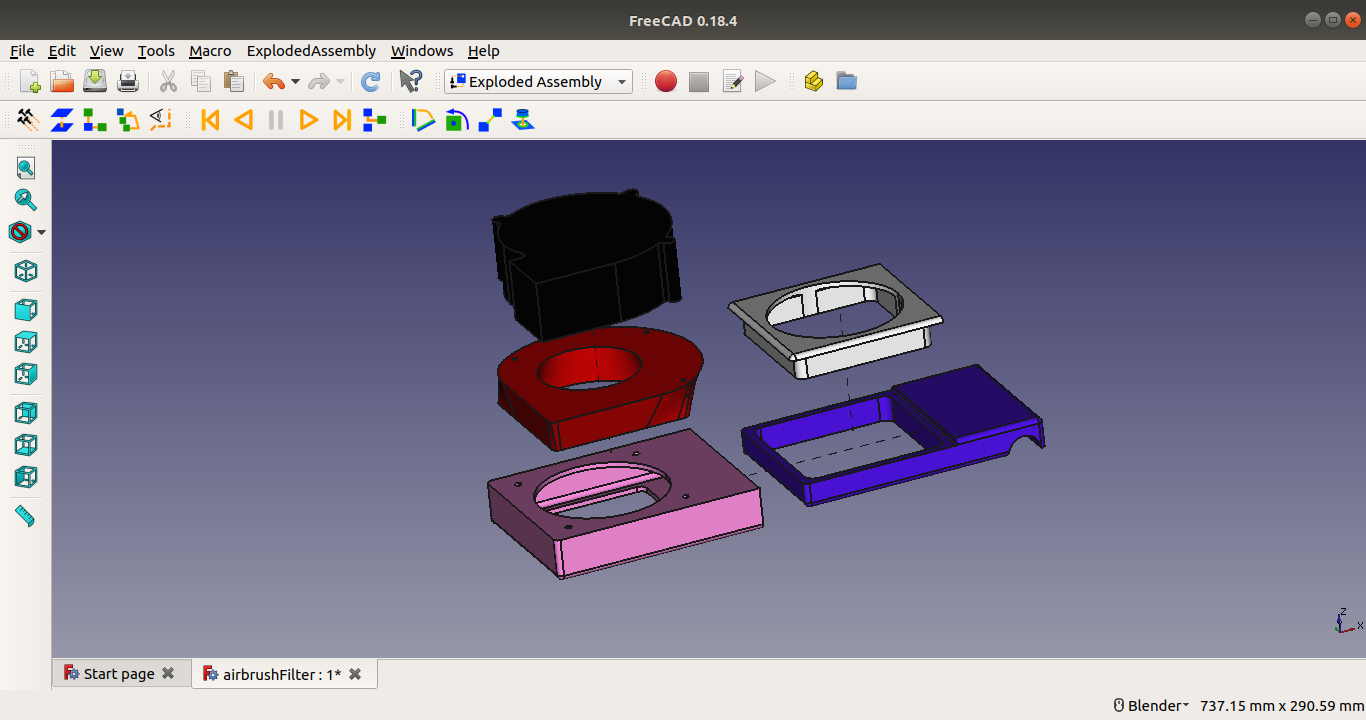
Task: Switch to left view cube
Action: [26, 476]
